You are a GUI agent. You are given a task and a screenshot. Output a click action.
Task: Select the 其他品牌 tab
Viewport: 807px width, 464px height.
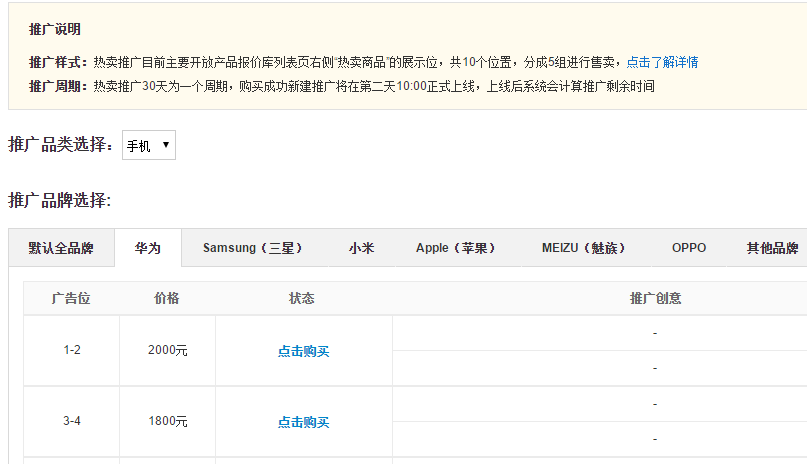[x=772, y=248]
